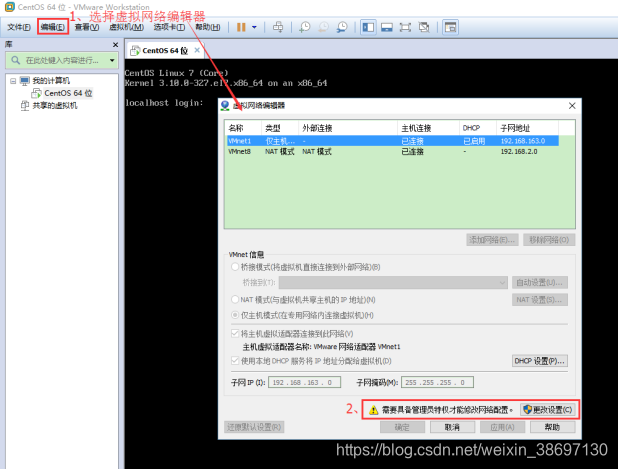The width and height of the screenshot is (618, 469).
Task: Collapse the 我的计算机 tree node
Action: [13, 81]
